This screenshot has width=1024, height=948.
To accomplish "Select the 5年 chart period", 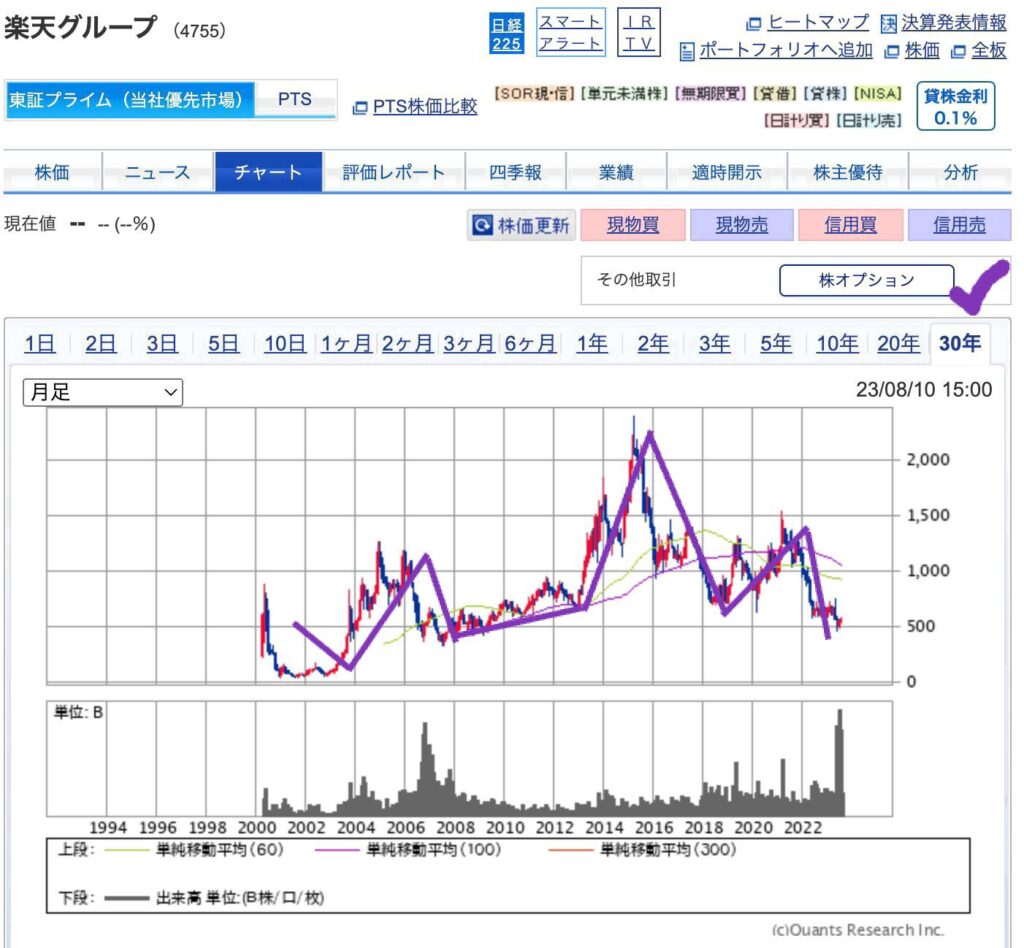I will [x=776, y=343].
